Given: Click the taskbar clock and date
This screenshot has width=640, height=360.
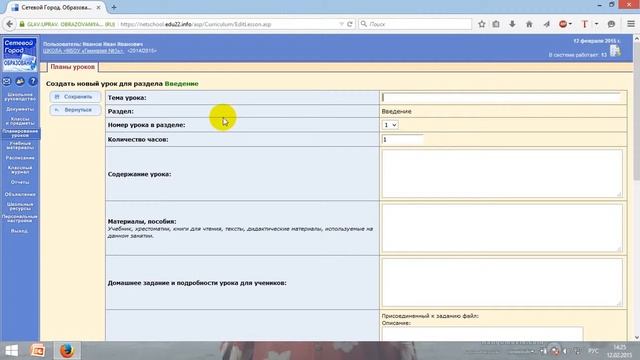Looking at the screenshot, I should [x=619, y=351].
